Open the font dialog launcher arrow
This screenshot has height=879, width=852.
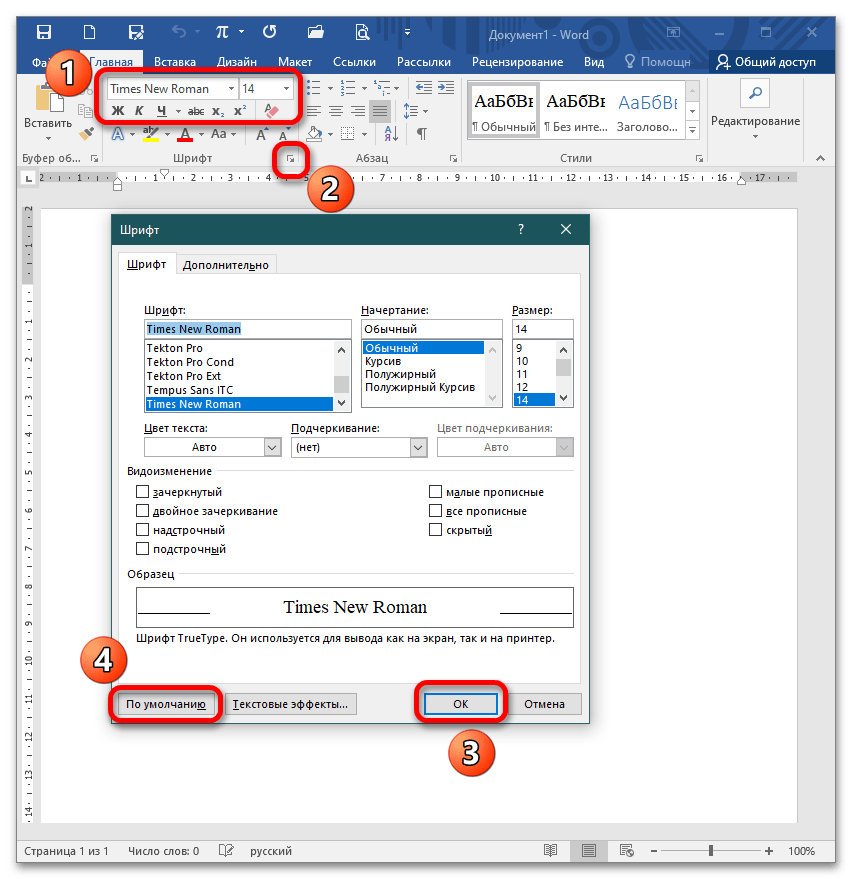291,158
